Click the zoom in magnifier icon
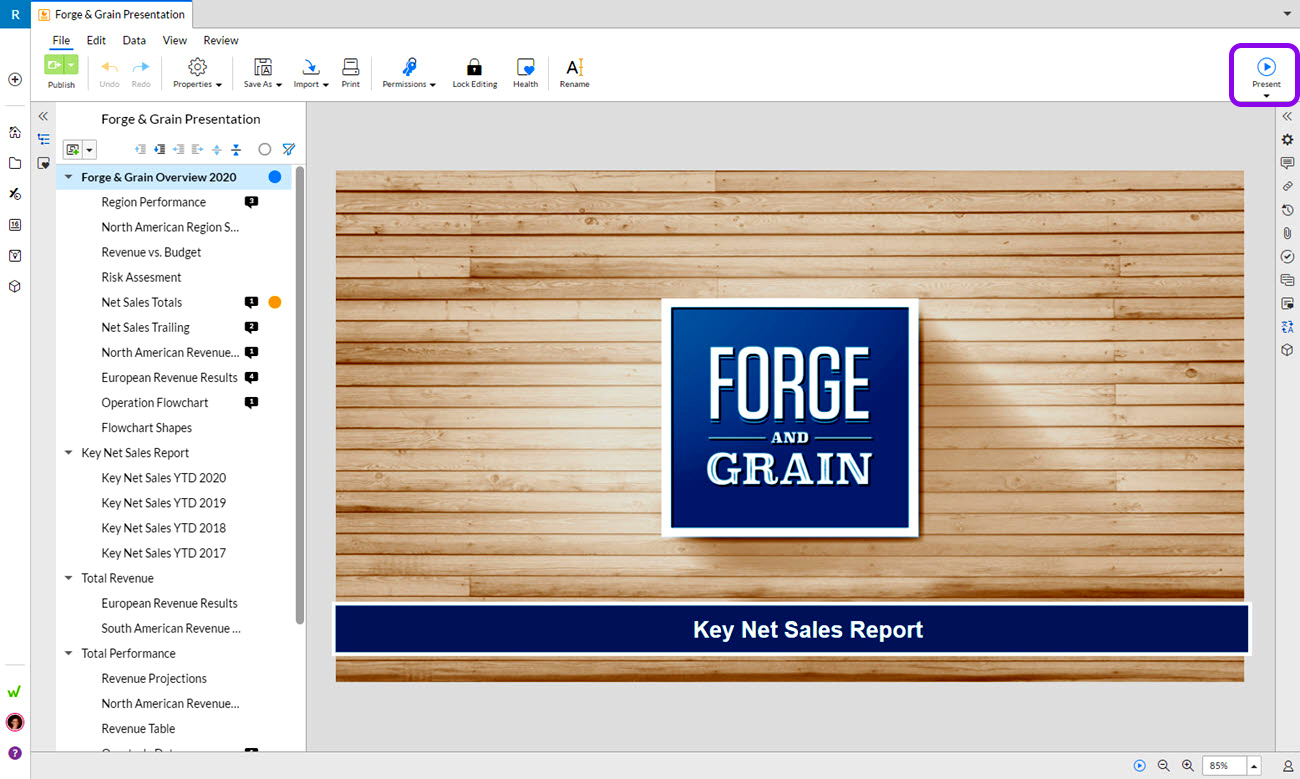Screen dimensions: 1300x779 point(1187,765)
